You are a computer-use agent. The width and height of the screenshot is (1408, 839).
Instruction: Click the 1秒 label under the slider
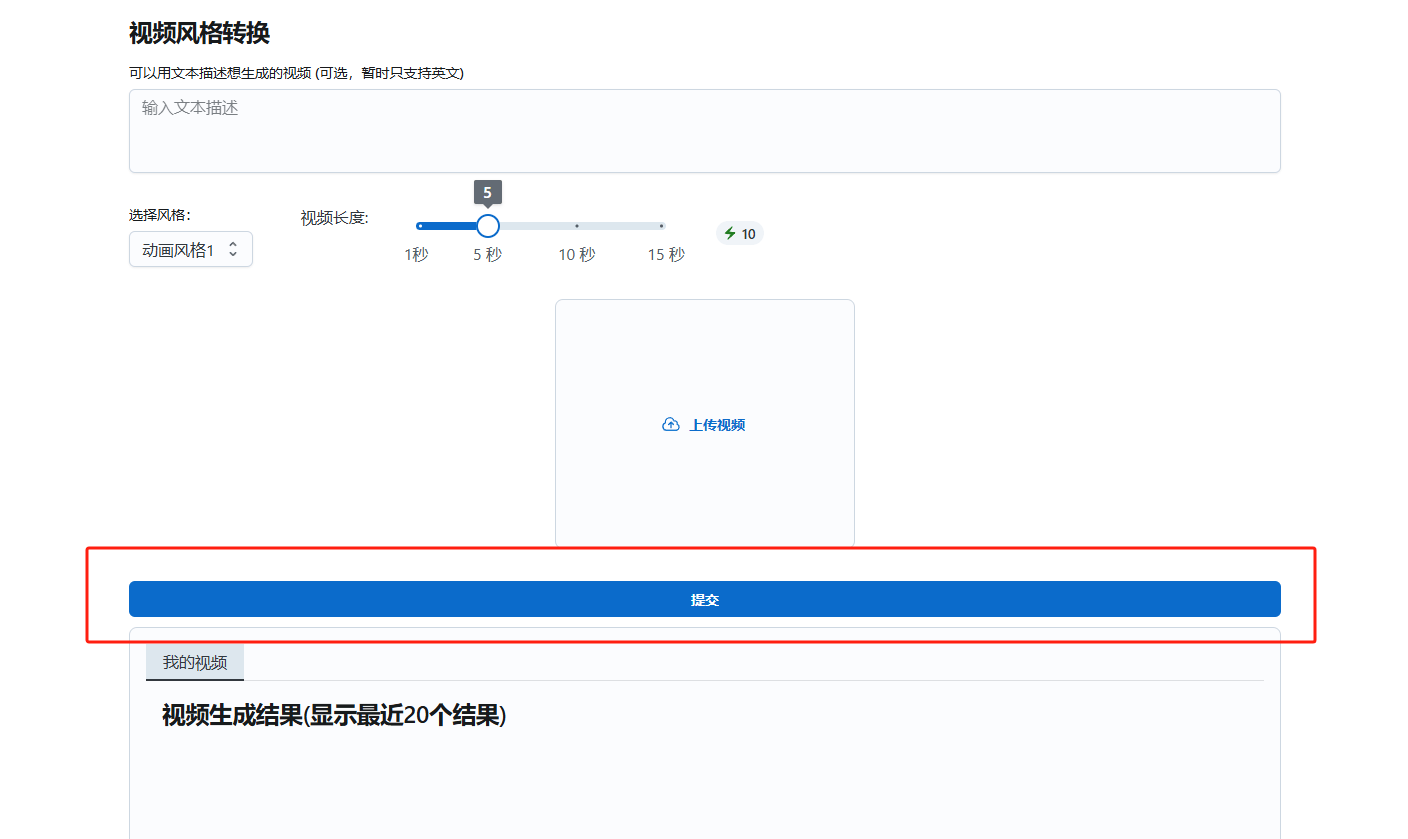click(417, 254)
